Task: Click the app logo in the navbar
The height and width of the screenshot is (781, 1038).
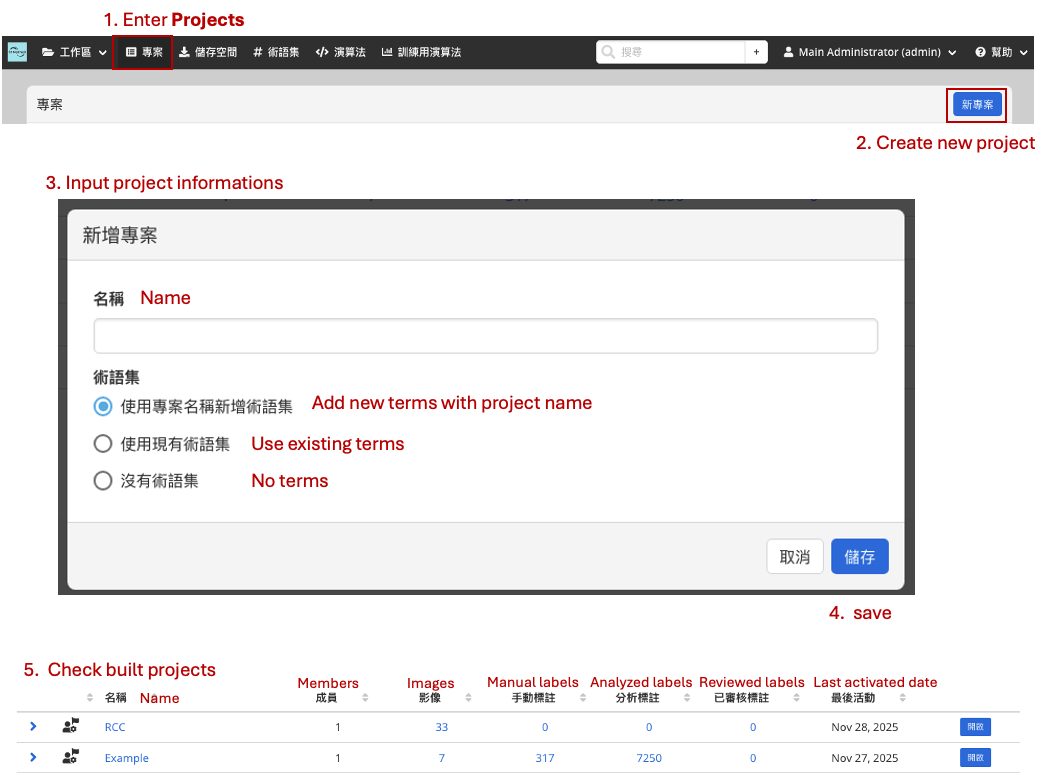Action: point(17,52)
